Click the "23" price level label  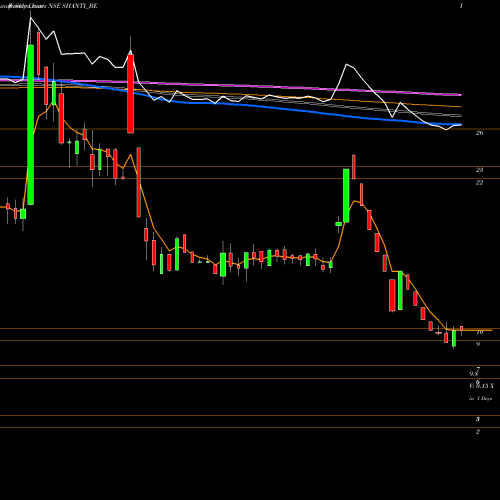click(479, 170)
